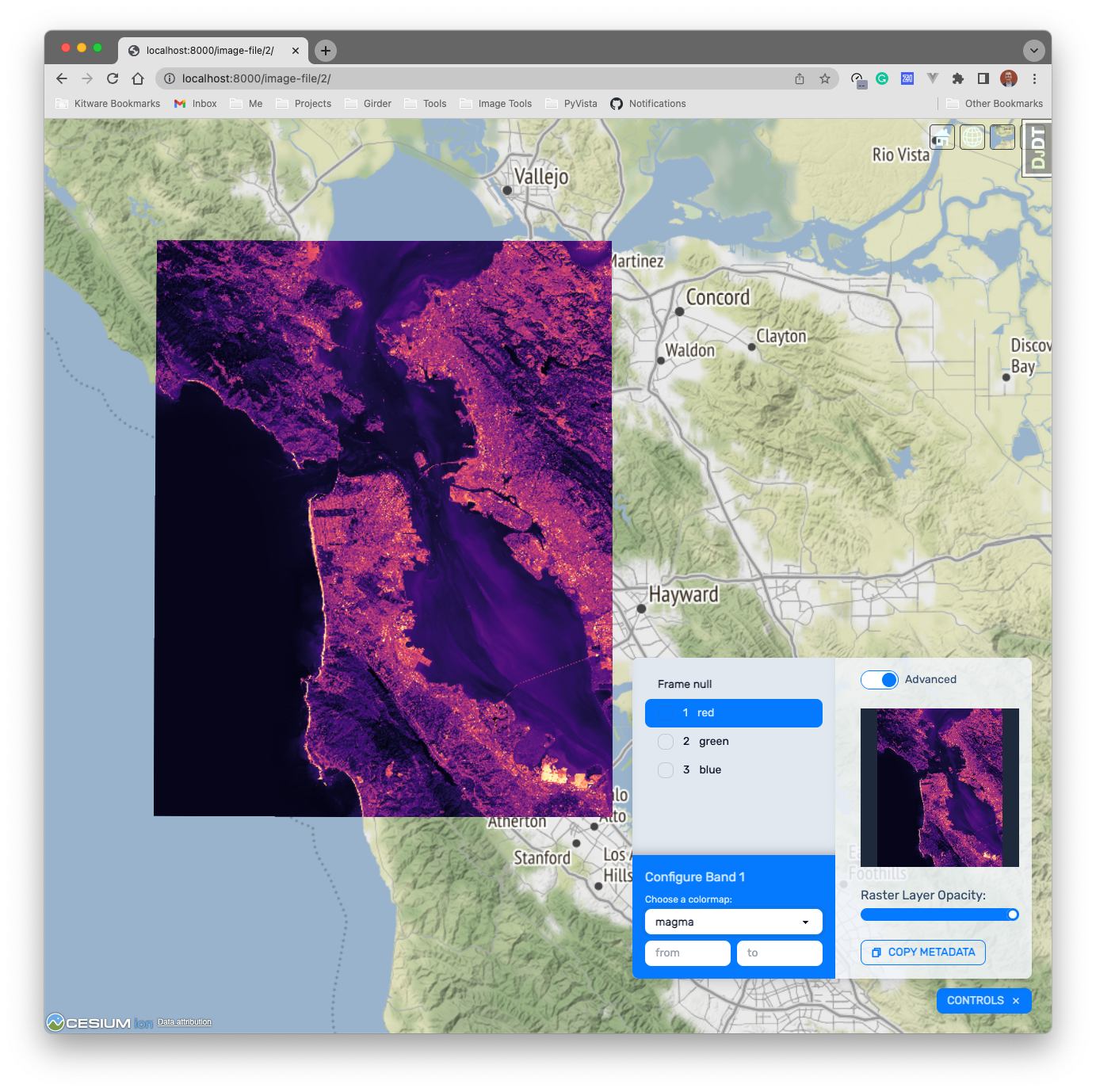1096x1092 pixels.
Task: Close the CONTROLS panel
Action: click(x=1017, y=1000)
